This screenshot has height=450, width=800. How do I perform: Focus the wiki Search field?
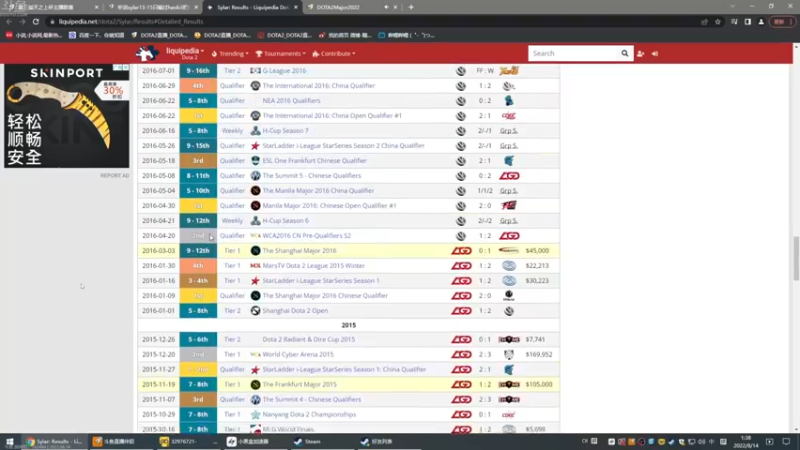573,53
